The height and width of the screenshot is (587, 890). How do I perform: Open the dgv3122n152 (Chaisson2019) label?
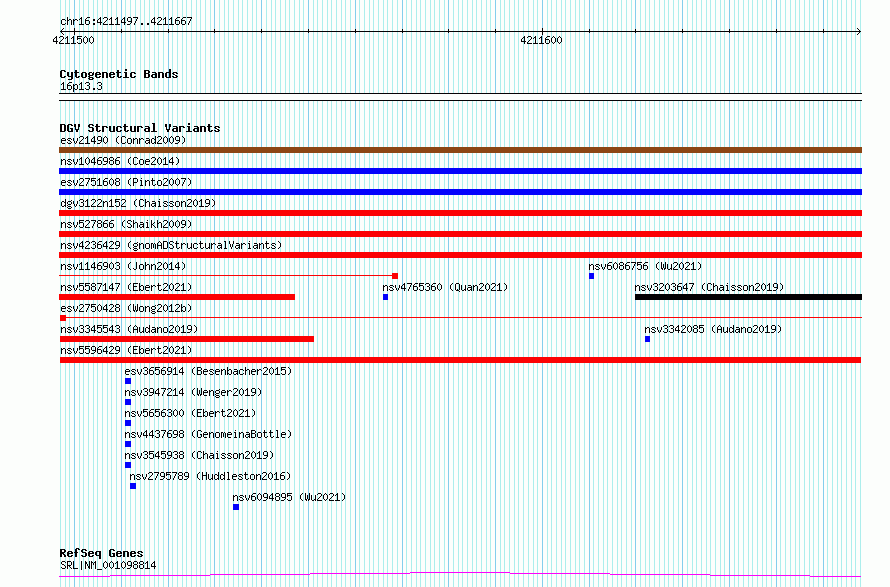138,203
